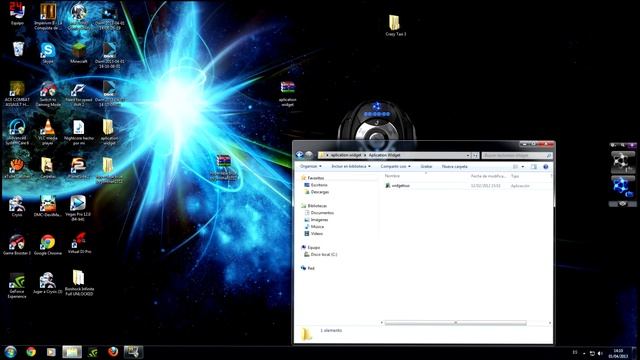
Task: Click the Grabar toolbar button
Action: (426, 167)
